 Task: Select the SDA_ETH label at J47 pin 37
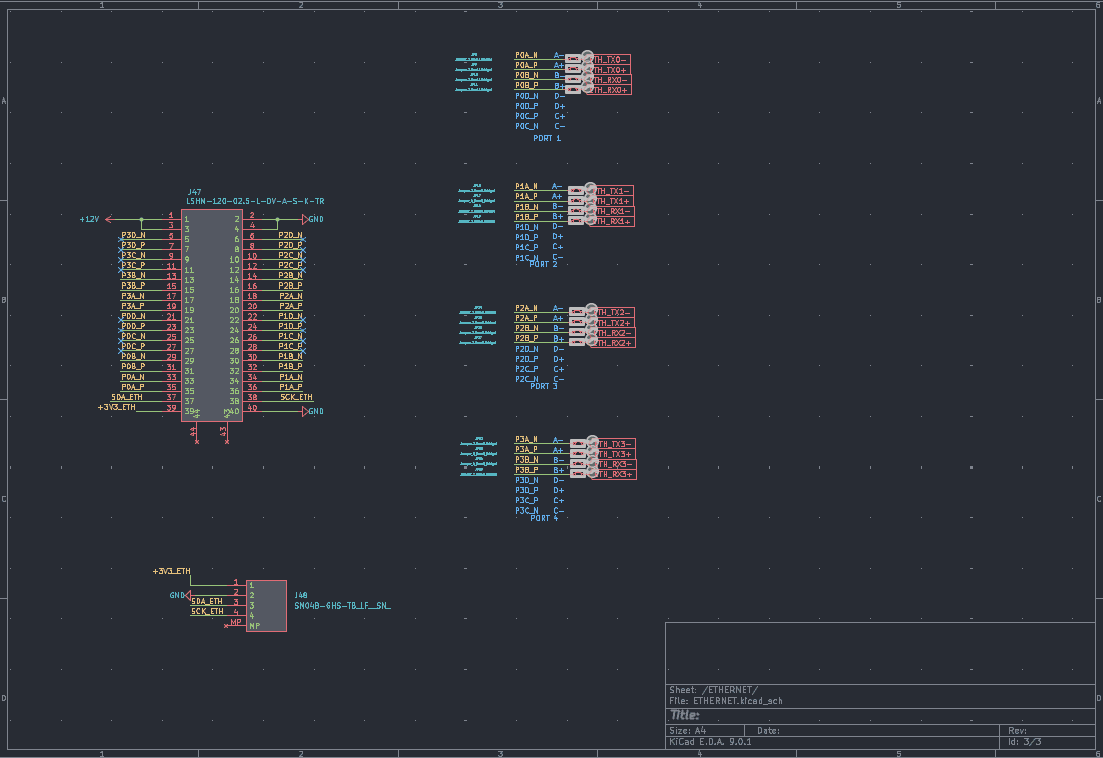127,397
